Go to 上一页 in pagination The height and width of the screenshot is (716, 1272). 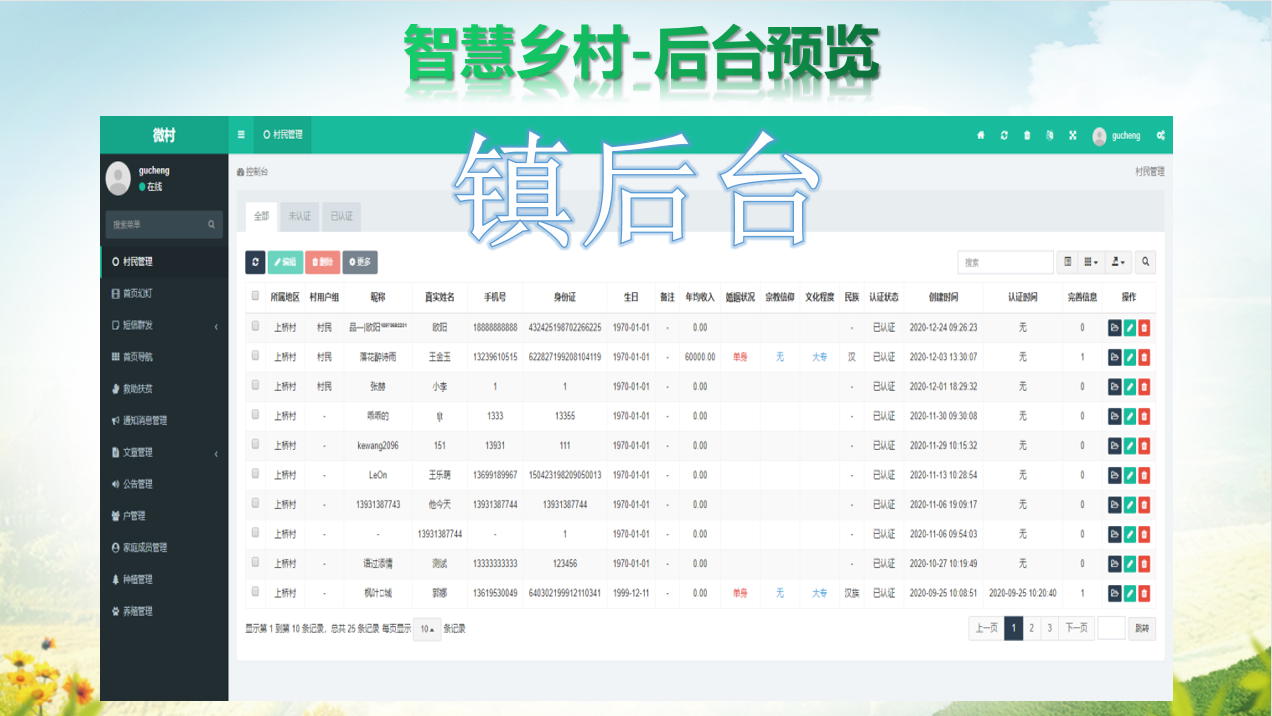[986, 628]
